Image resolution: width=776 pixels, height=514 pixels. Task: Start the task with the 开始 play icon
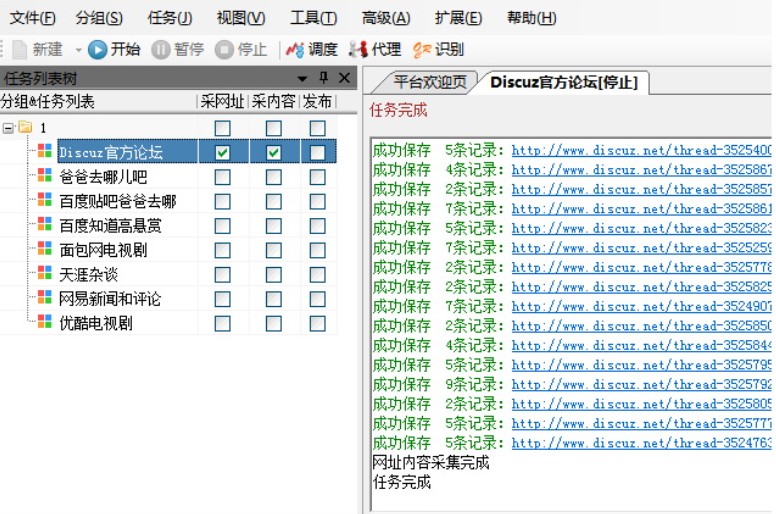coord(97,49)
